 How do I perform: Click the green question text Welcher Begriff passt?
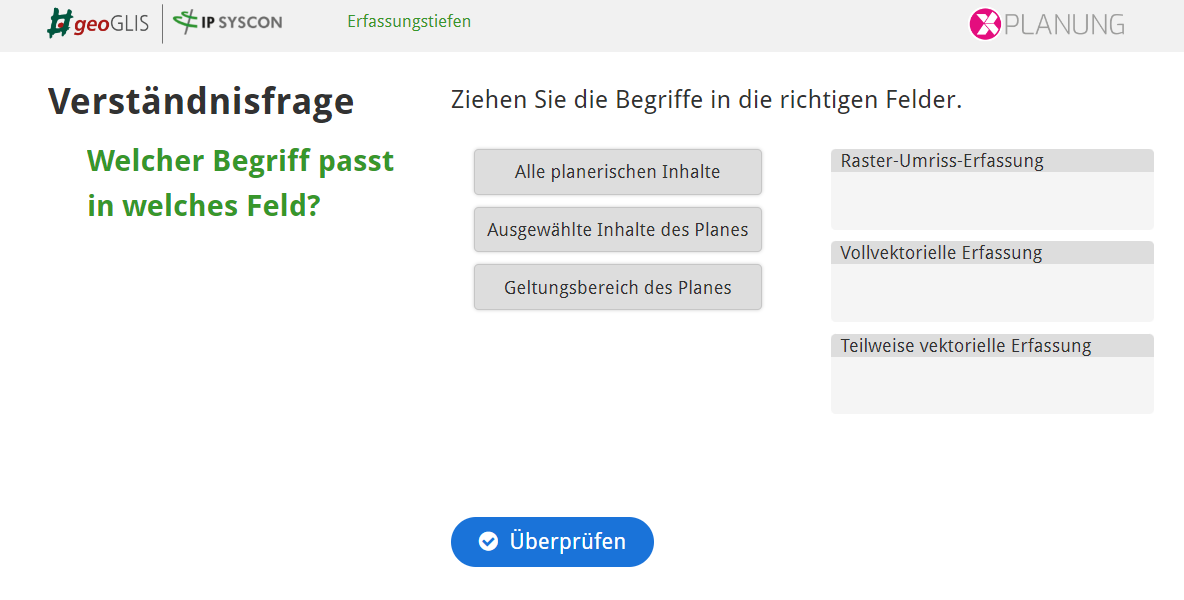coord(240,160)
